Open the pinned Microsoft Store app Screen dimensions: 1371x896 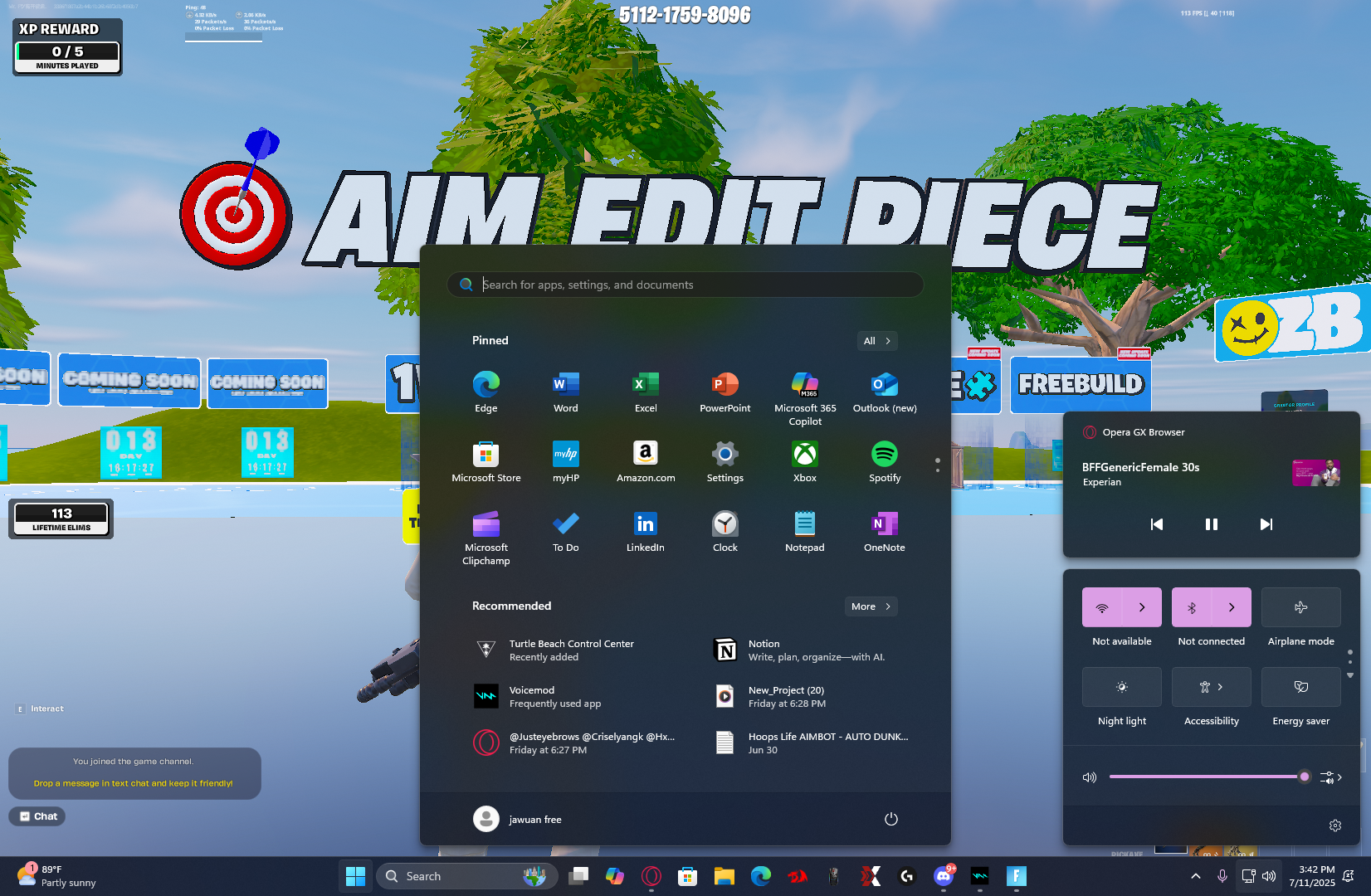(x=486, y=461)
